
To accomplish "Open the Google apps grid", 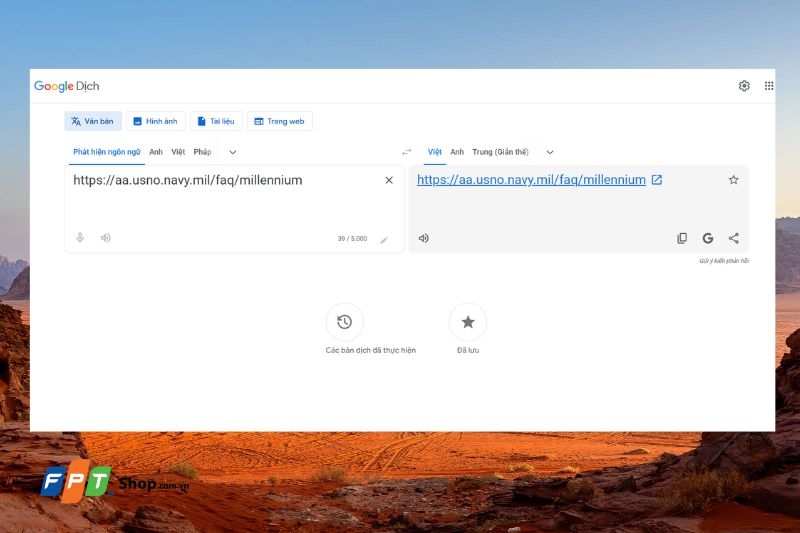I will [x=768, y=86].
